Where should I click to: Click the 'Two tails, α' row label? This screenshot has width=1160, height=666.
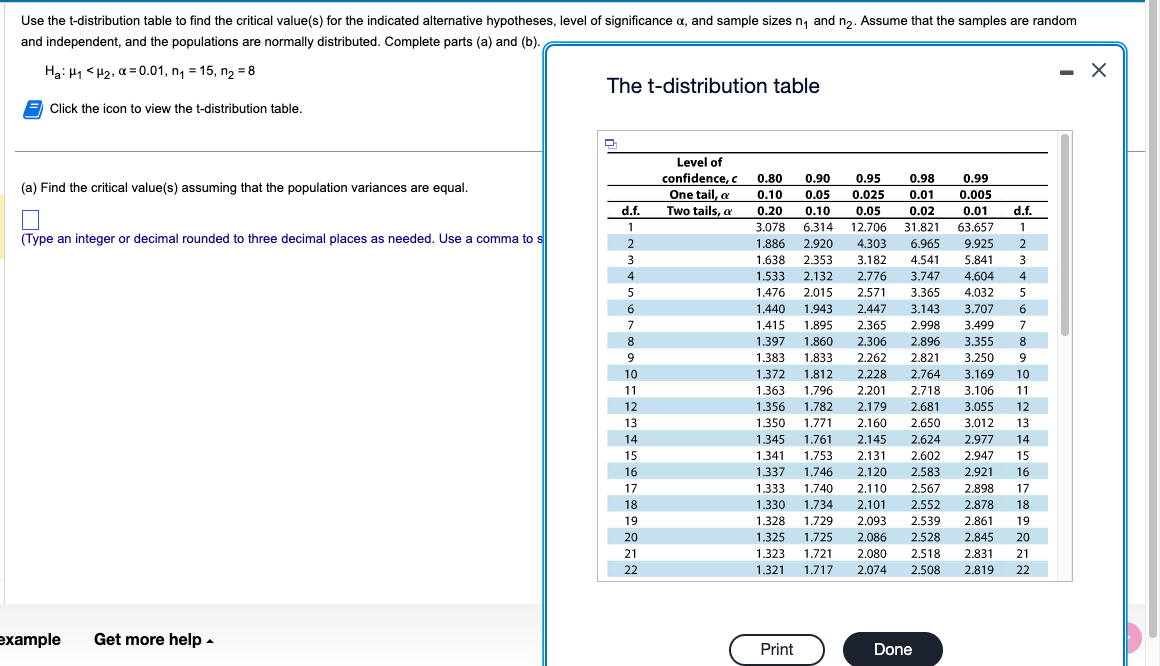coord(699,211)
